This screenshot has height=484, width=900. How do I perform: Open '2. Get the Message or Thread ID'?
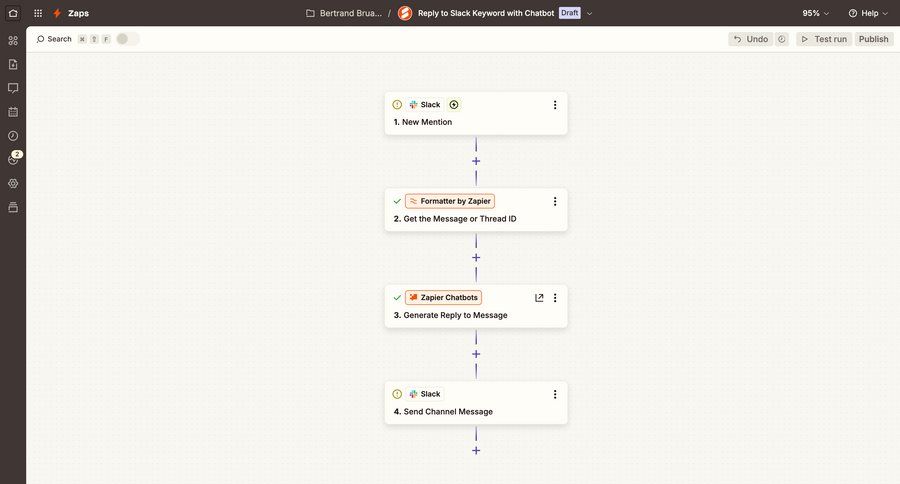[x=476, y=210]
